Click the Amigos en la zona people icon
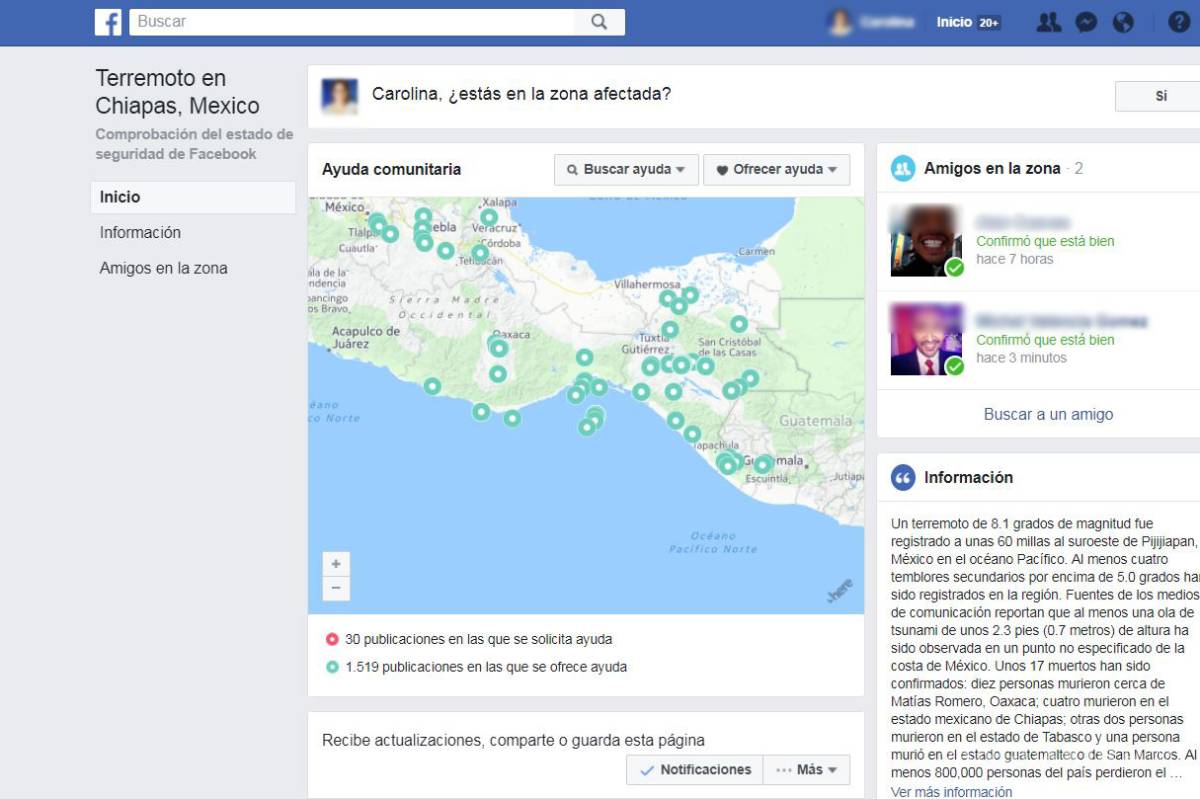 [x=901, y=168]
